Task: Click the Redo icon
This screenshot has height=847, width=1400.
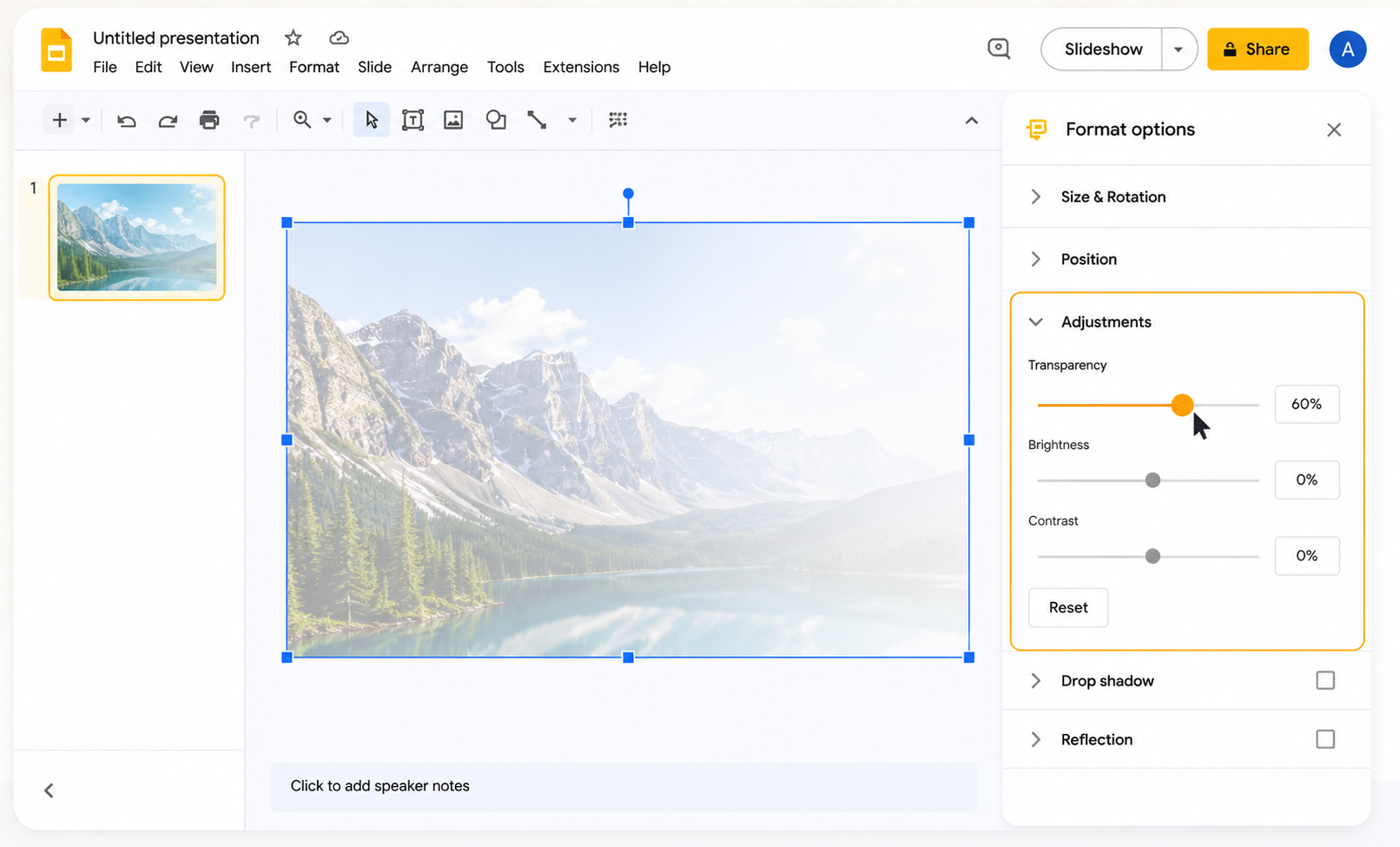Action: point(168,120)
